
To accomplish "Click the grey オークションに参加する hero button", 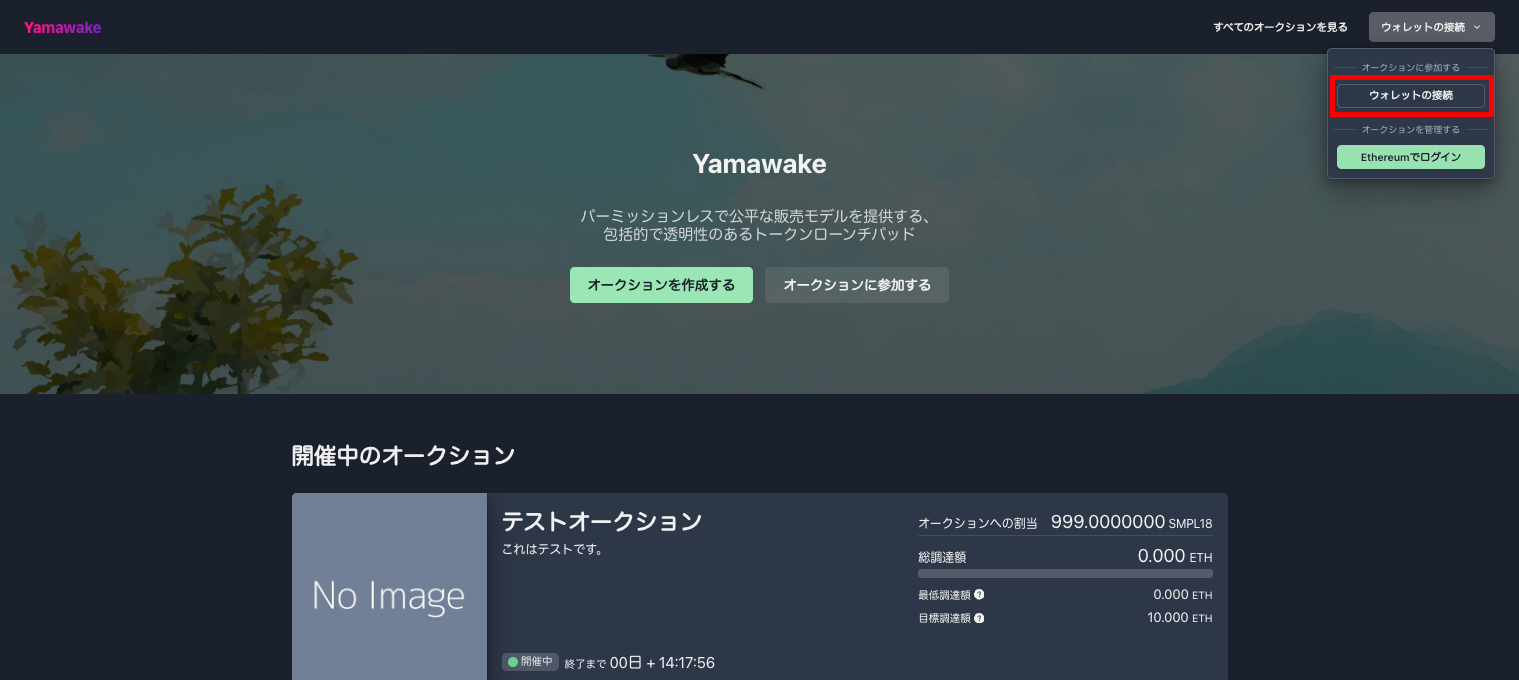I will point(857,285).
